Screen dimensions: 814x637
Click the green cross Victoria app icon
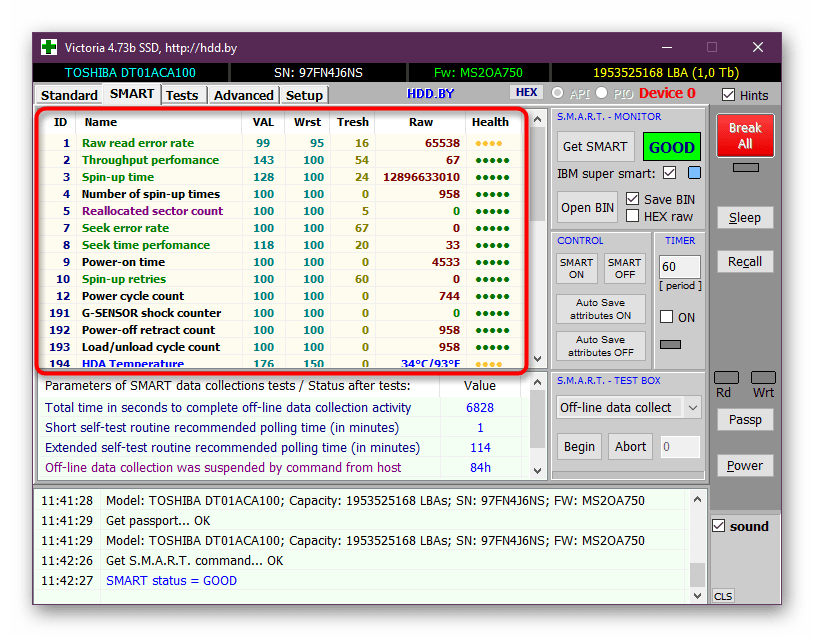point(49,47)
